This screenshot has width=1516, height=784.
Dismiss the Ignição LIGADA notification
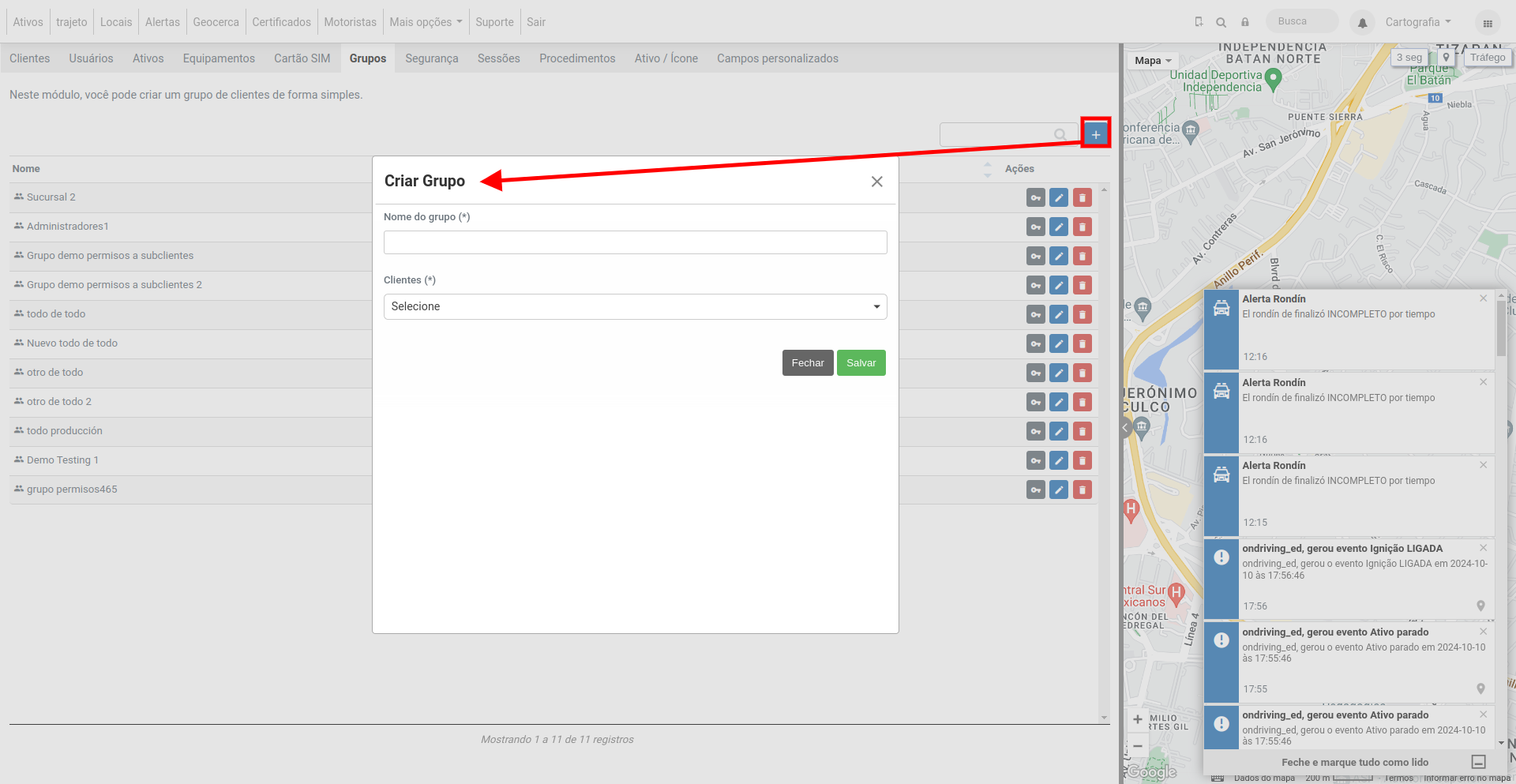coord(1483,548)
